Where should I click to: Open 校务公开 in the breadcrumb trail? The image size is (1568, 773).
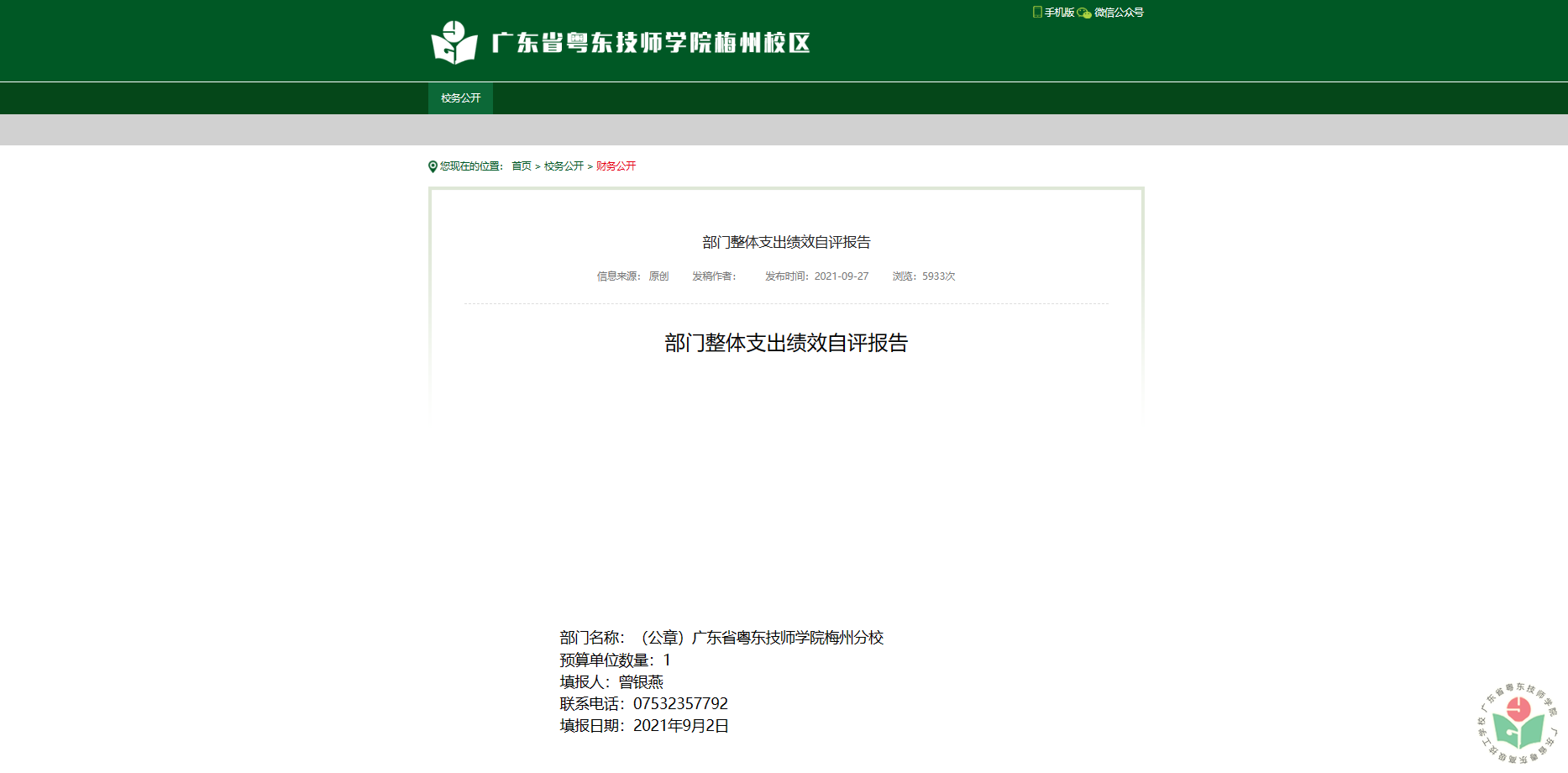[564, 166]
